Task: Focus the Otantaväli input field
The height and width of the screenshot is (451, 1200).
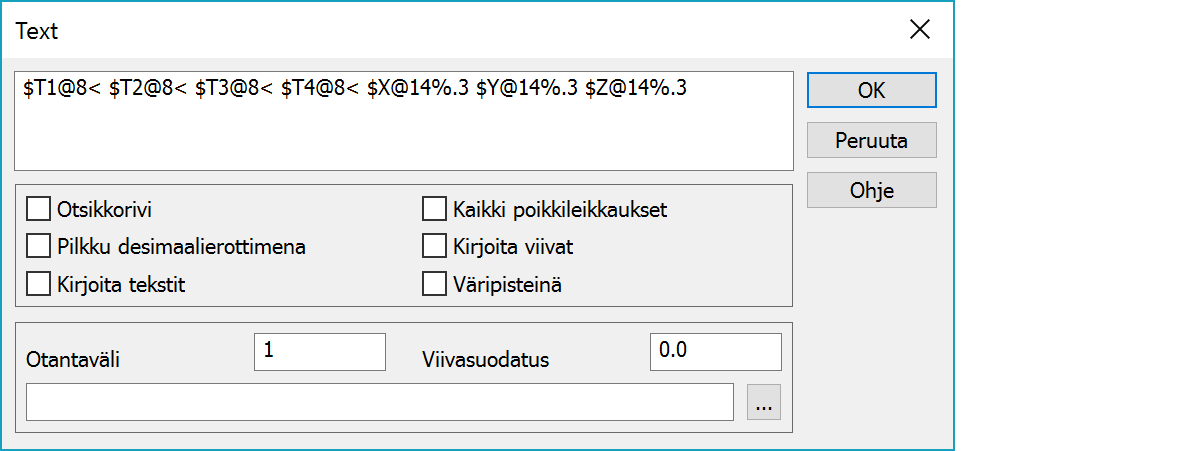Action: [320, 351]
